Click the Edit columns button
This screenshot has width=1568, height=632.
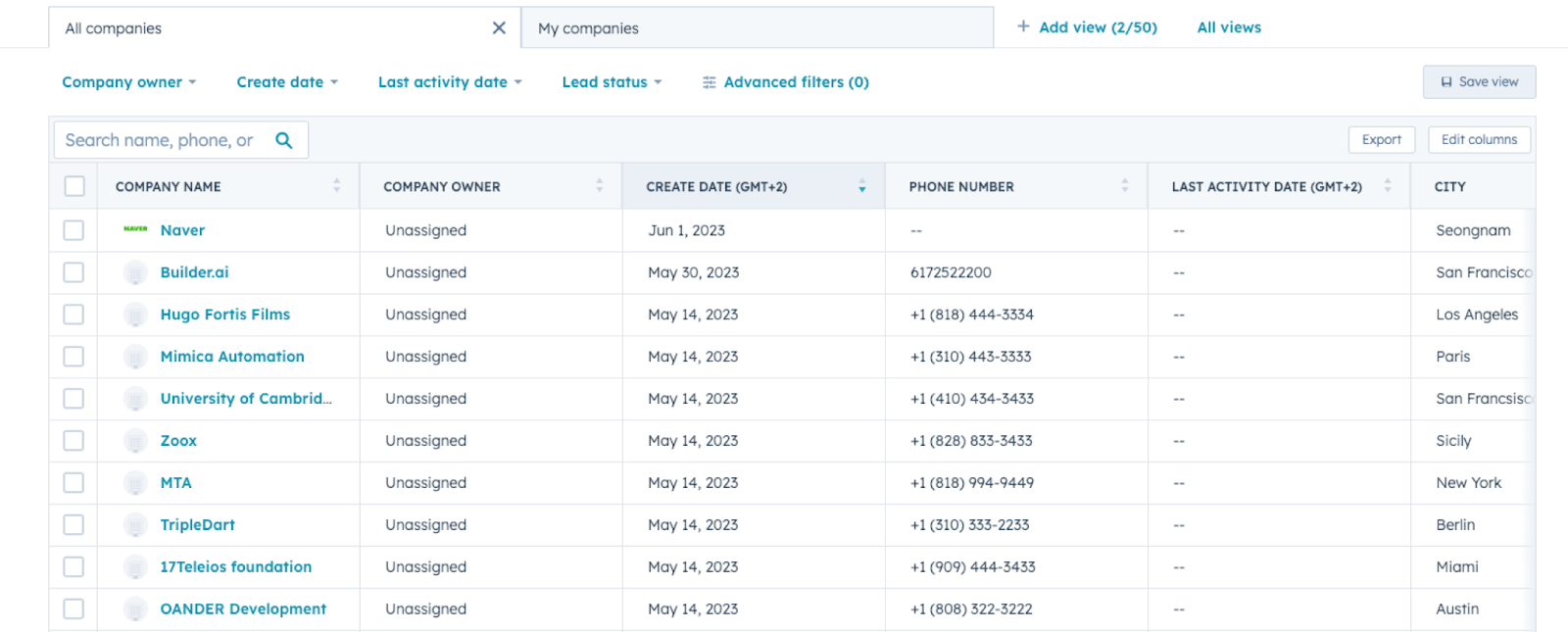pyautogui.click(x=1479, y=140)
